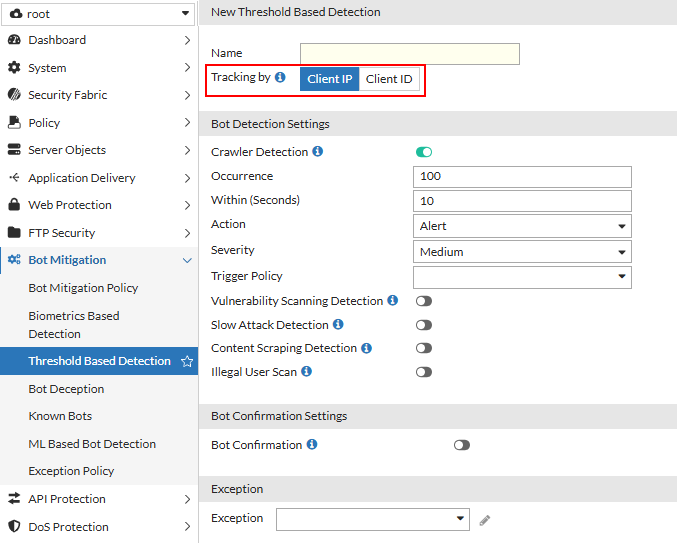Viewport: 677px width, 543px height.
Task: Choose the Client IP tracking option
Action: tap(329, 79)
